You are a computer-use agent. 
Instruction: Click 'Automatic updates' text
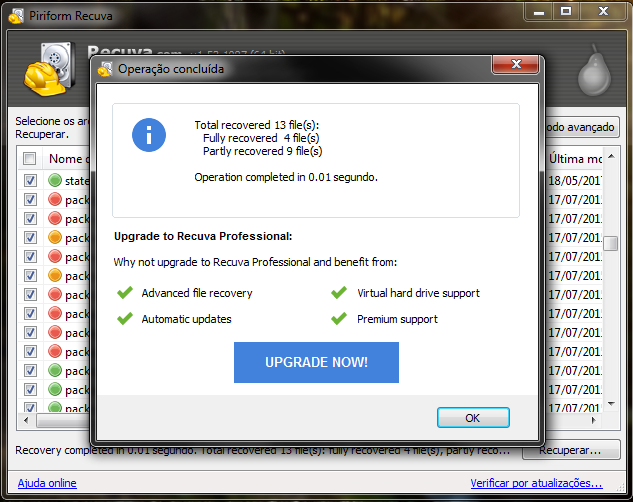point(187,319)
